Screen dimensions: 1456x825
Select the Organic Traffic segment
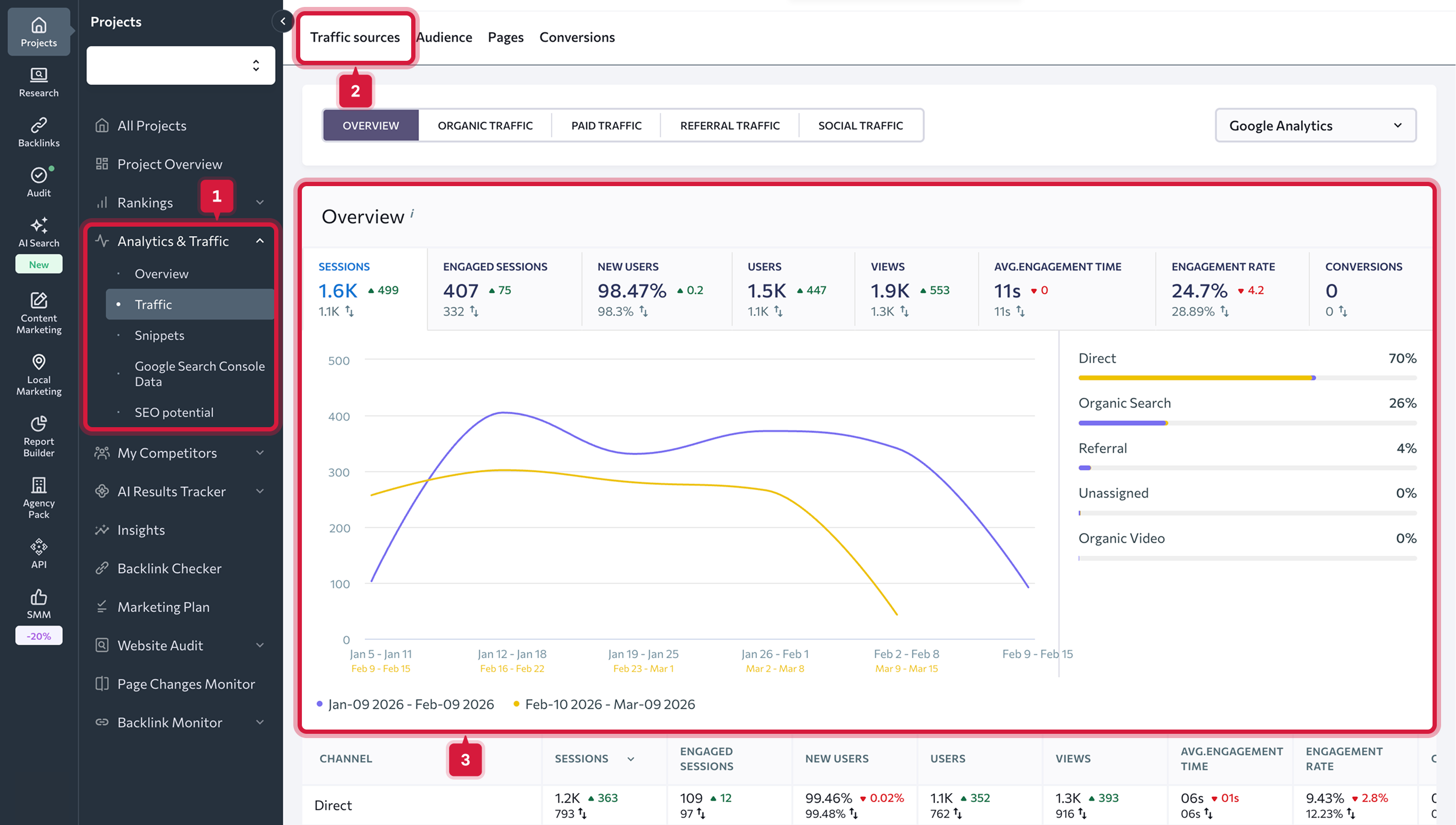pos(485,125)
